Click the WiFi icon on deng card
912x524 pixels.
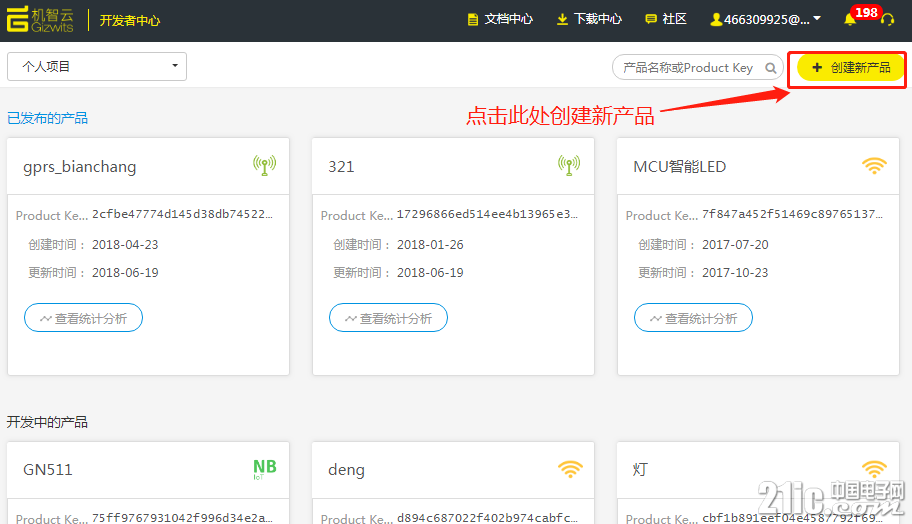[570, 469]
